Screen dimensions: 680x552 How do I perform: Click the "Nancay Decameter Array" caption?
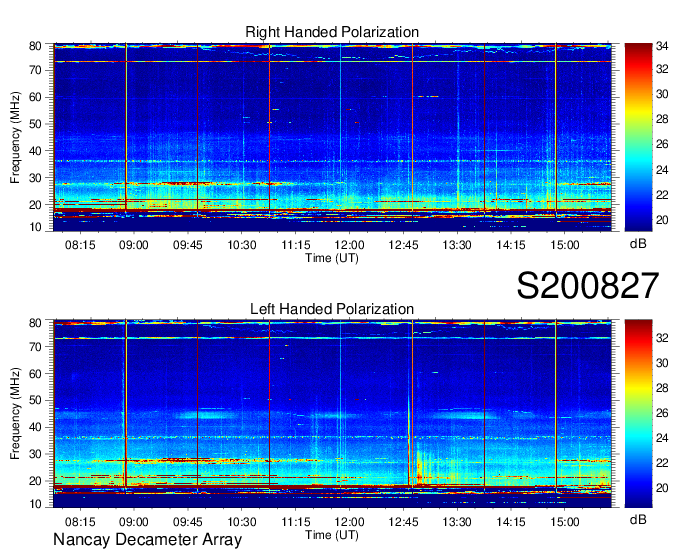(x=147, y=540)
